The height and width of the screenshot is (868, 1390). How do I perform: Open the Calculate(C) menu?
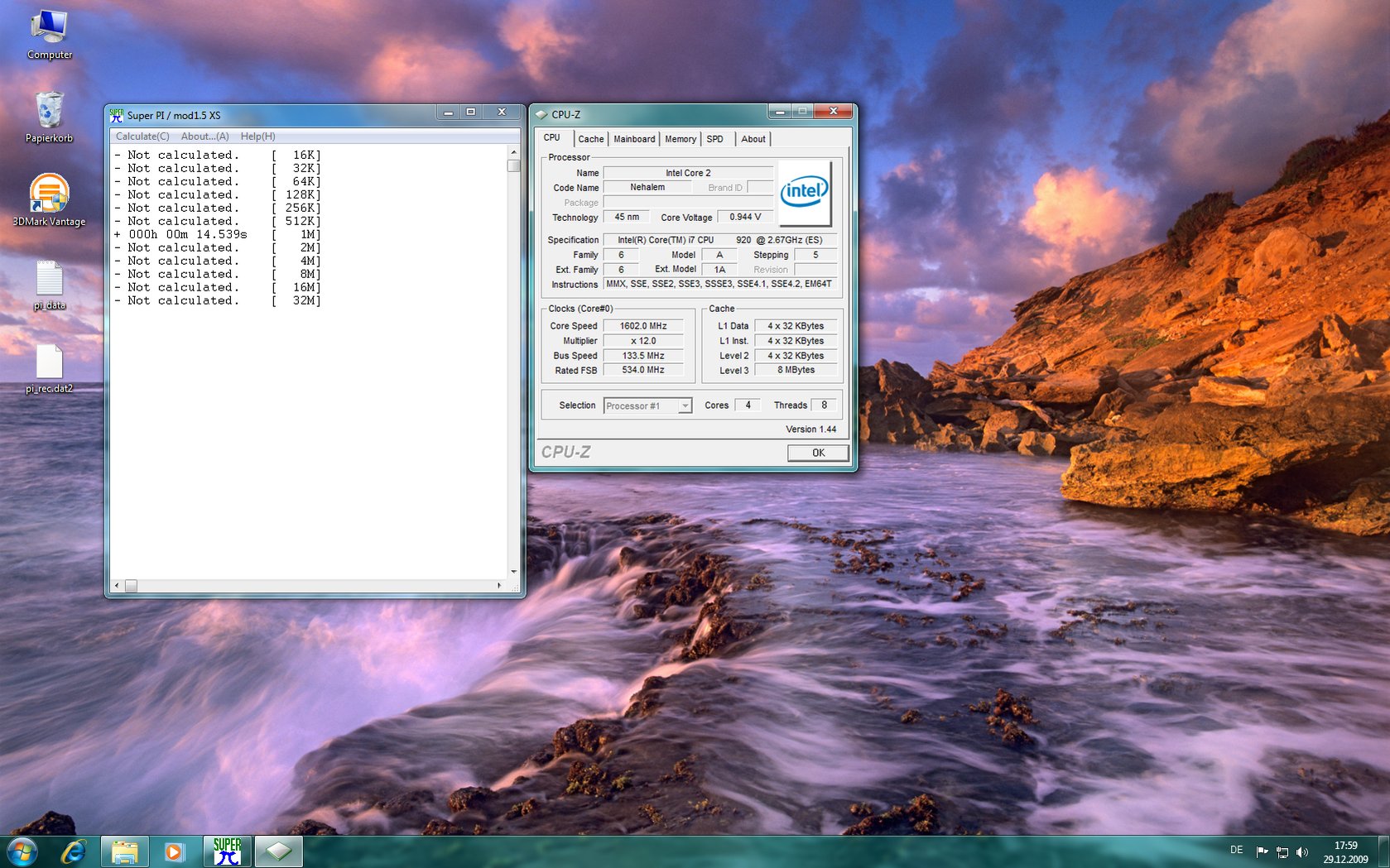click(142, 137)
